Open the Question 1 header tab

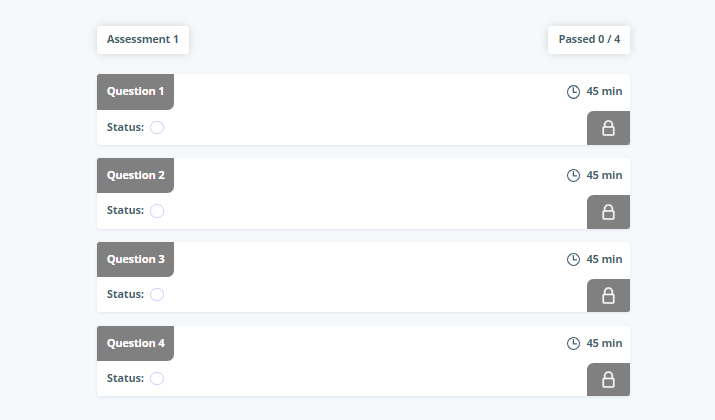pos(135,92)
